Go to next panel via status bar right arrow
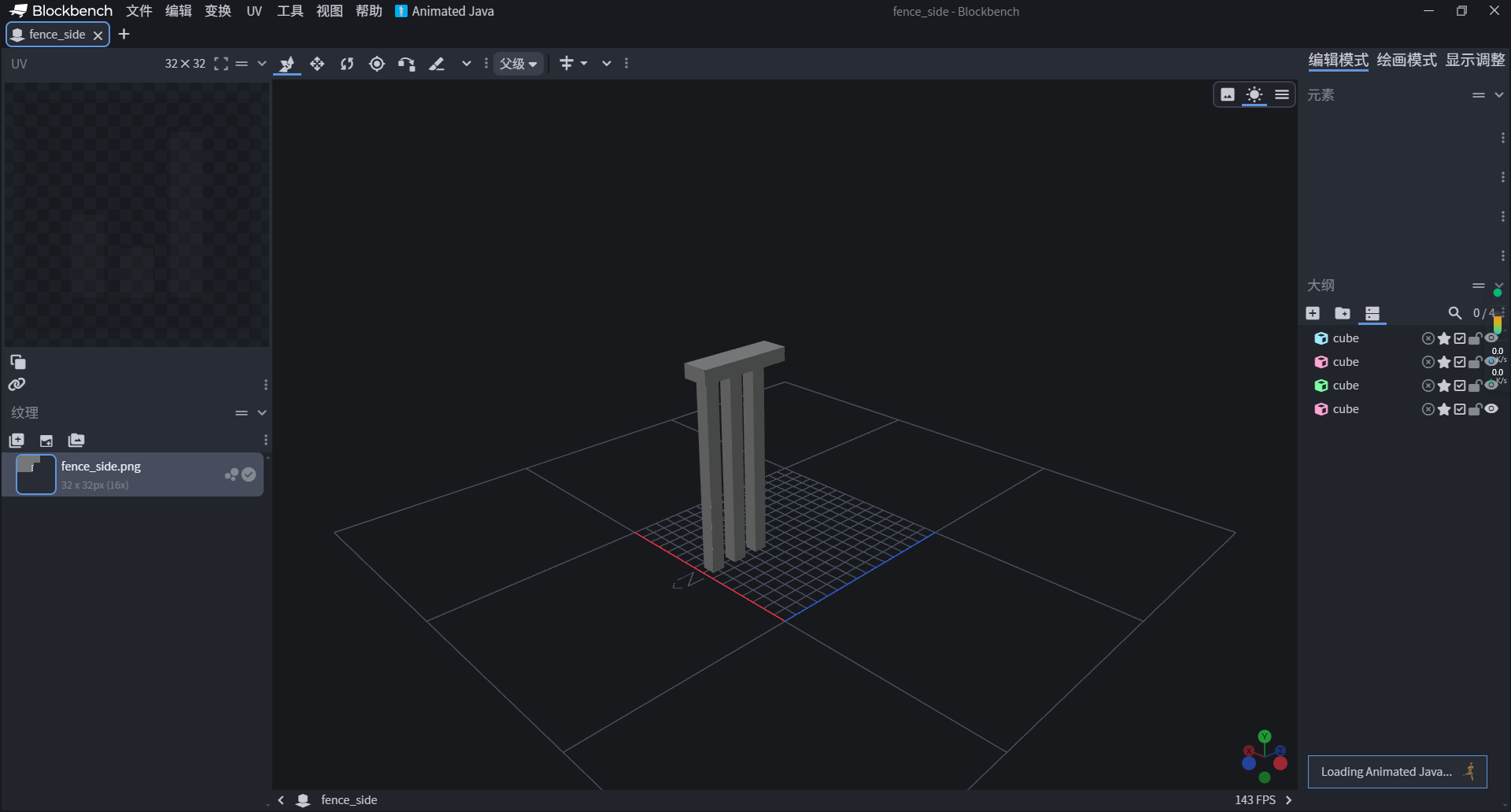This screenshot has width=1511, height=812. click(1288, 800)
